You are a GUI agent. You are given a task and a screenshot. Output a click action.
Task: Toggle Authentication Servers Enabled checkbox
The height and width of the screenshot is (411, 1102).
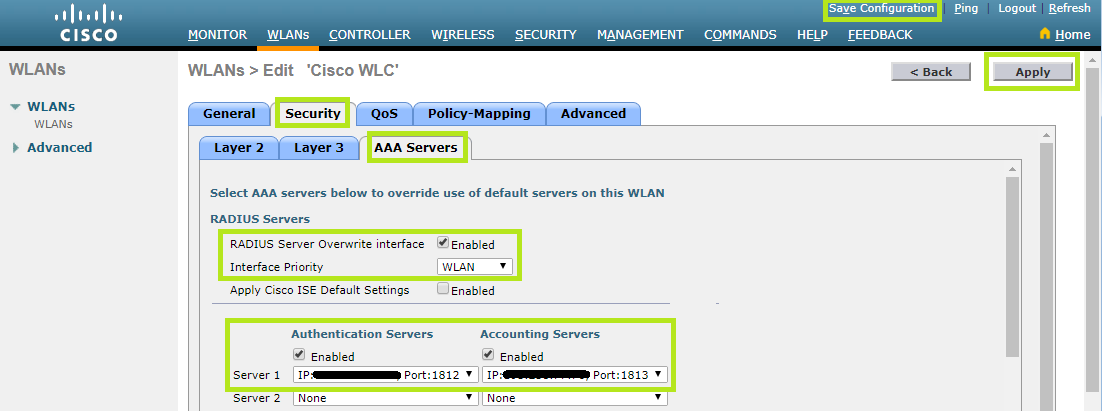point(299,355)
